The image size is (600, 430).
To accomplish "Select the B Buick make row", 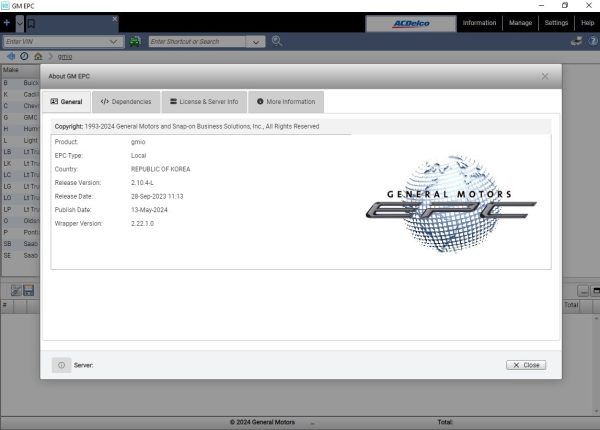I will (21, 83).
